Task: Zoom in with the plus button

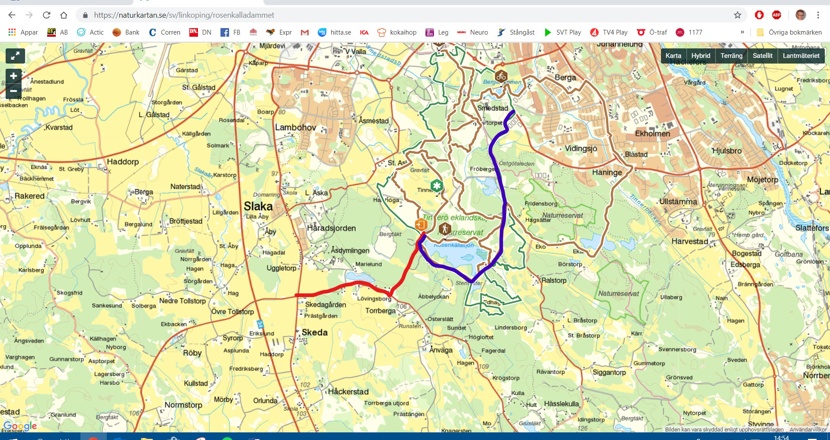Action: coord(14,76)
